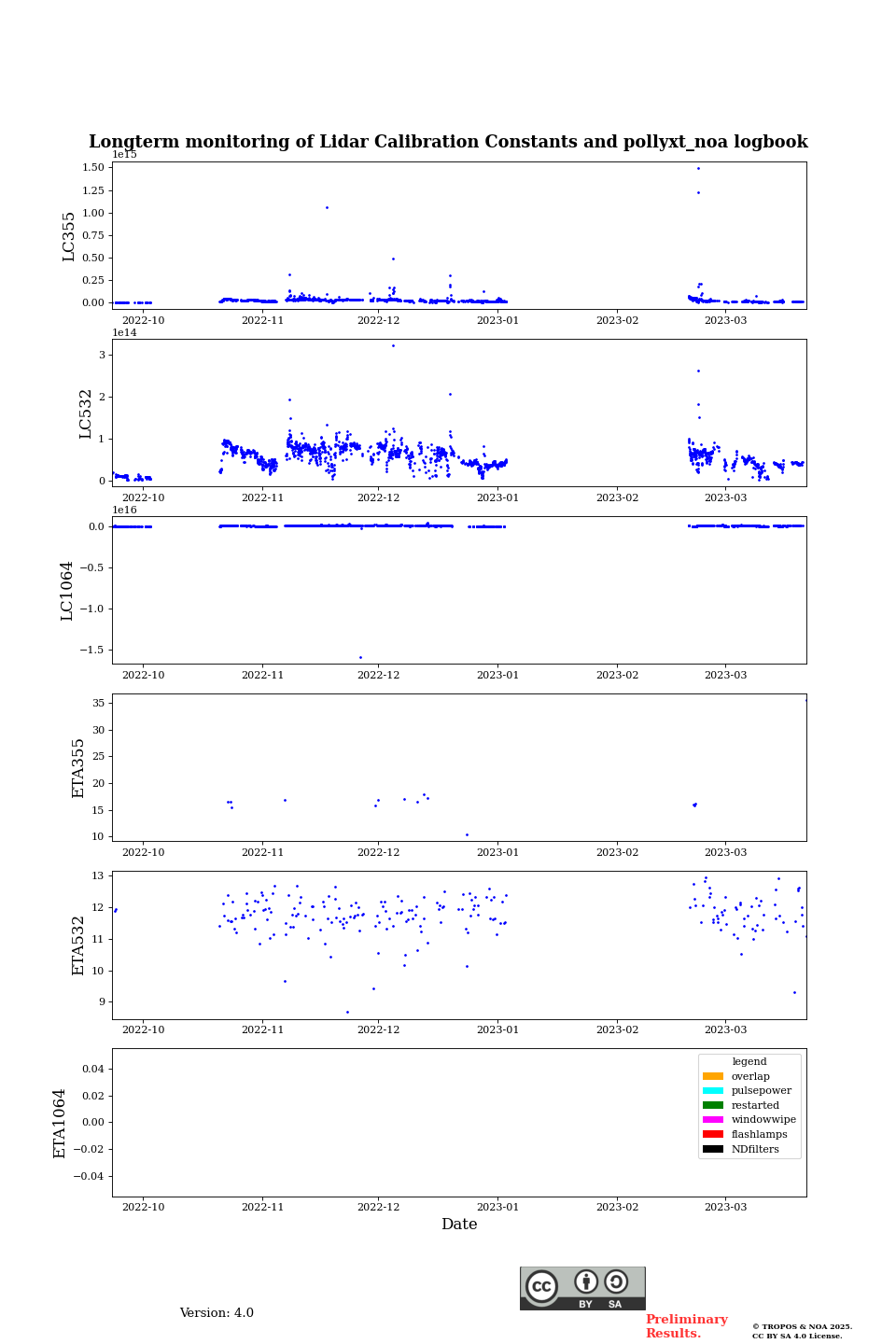The height and width of the screenshot is (1344, 896).
Task: Pick the magenta windowwipe legend swatch
Action: [712, 1120]
